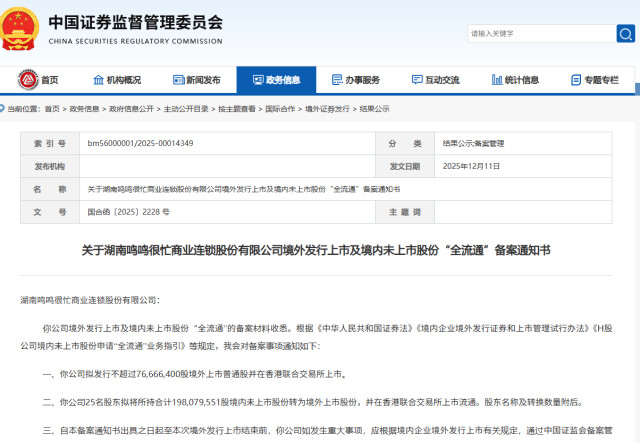Click the building icon beside 机构概况
Viewport: 640px width, 443px height.
pos(99,80)
